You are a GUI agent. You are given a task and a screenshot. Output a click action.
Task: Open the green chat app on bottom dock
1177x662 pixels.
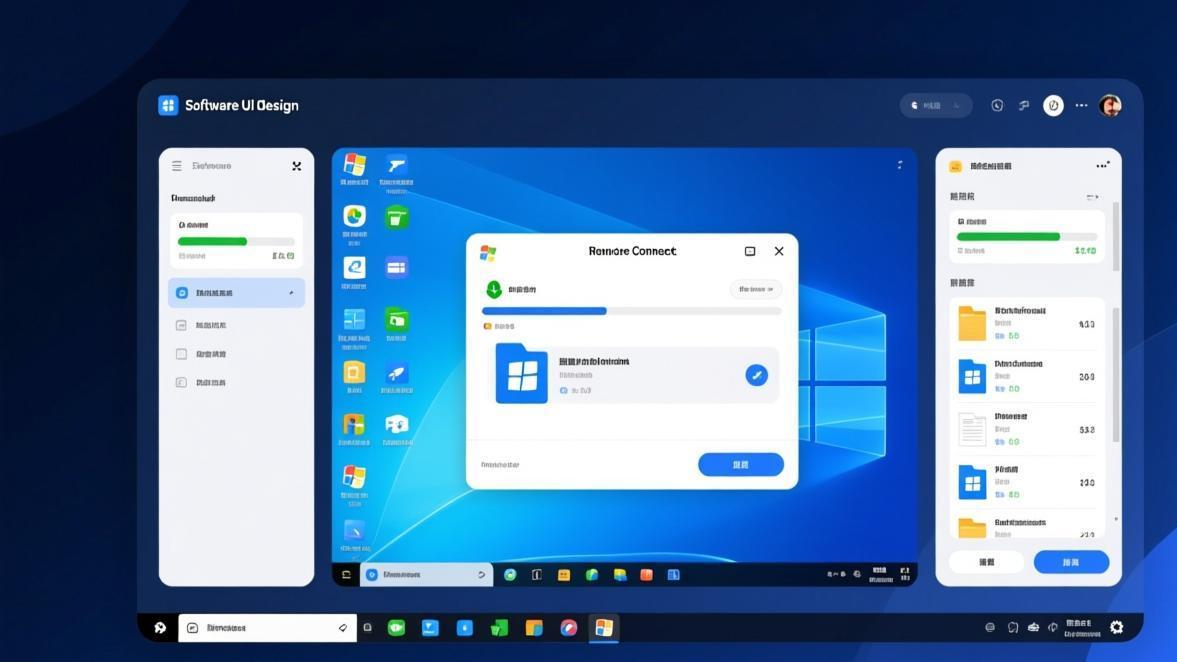[396, 628]
